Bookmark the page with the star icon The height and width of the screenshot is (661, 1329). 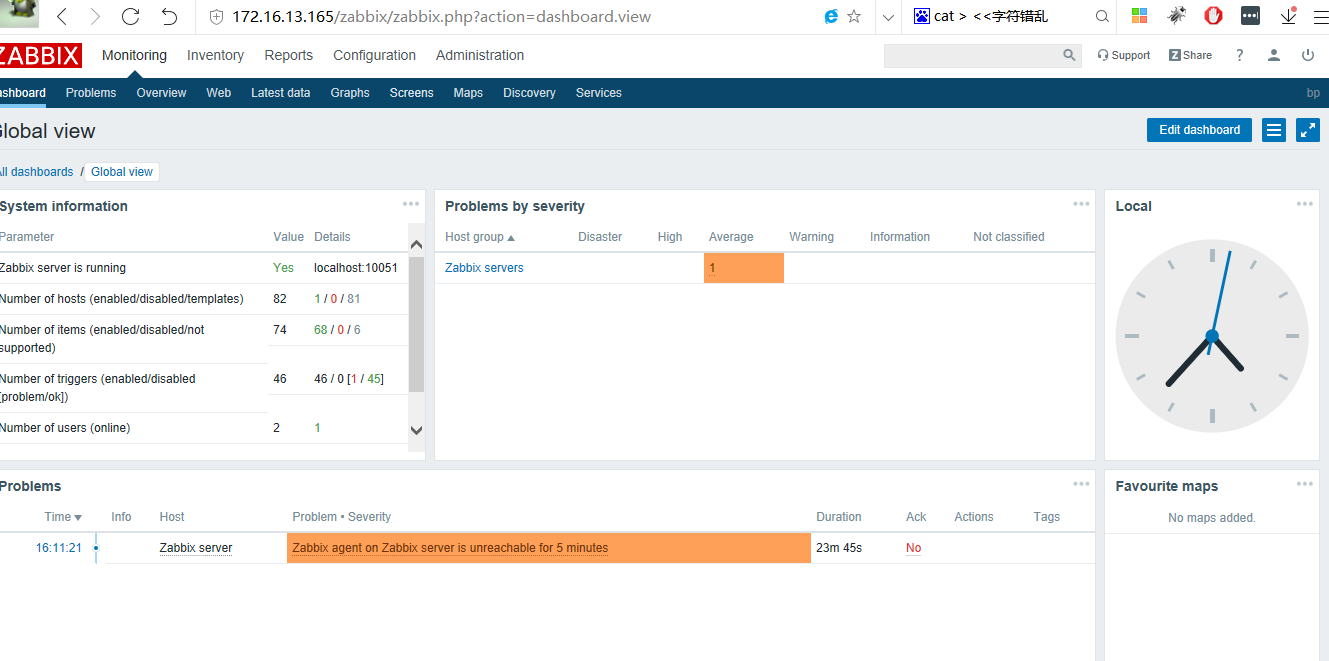854,16
